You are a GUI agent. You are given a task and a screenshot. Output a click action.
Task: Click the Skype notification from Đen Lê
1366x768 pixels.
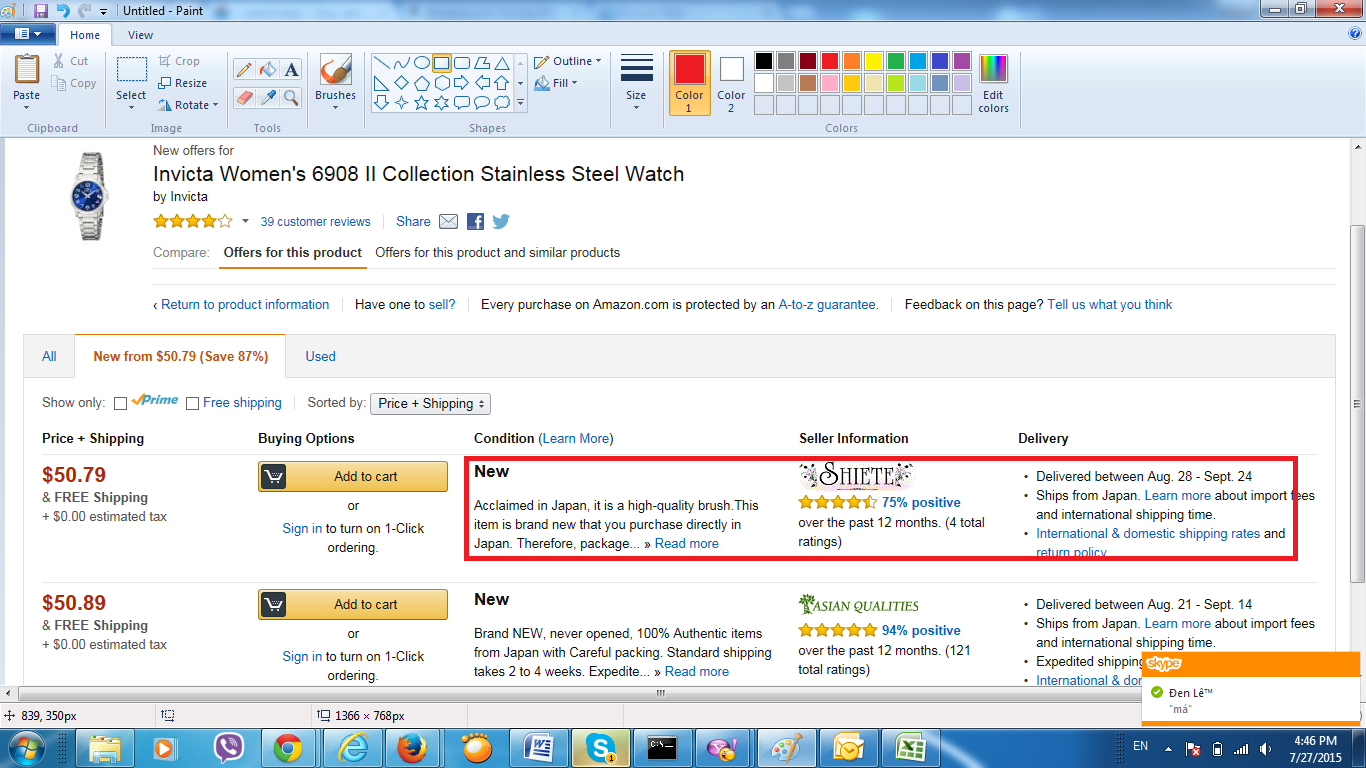coord(1251,689)
